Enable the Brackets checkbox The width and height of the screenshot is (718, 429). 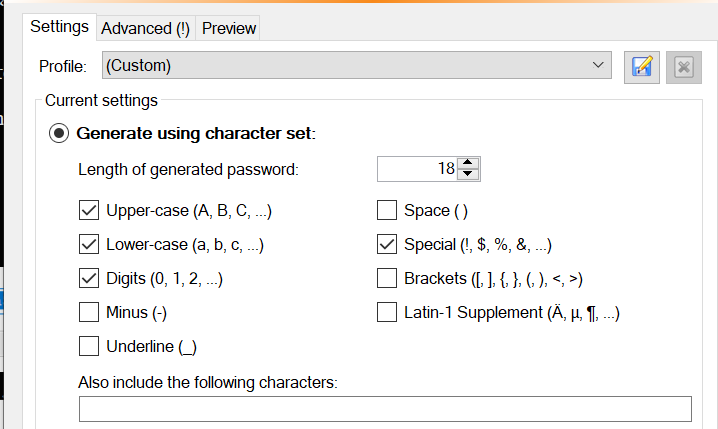pyautogui.click(x=387, y=278)
